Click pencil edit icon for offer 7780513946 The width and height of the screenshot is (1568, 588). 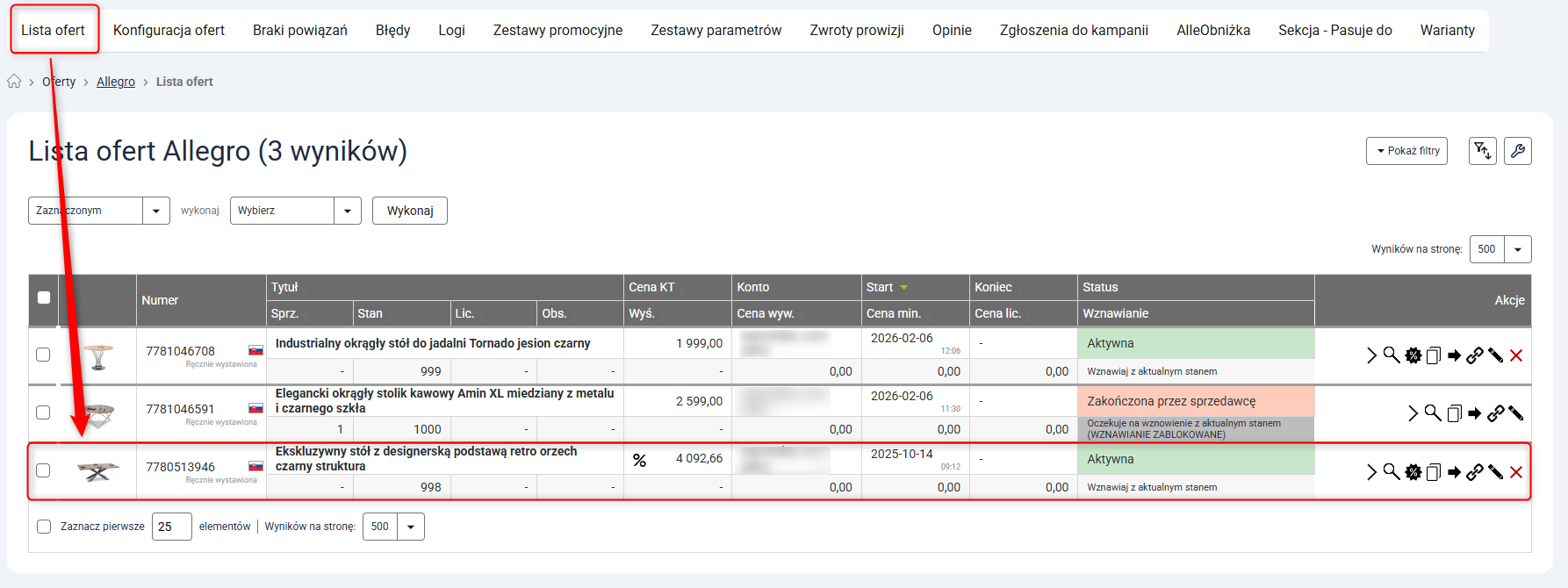(1496, 472)
